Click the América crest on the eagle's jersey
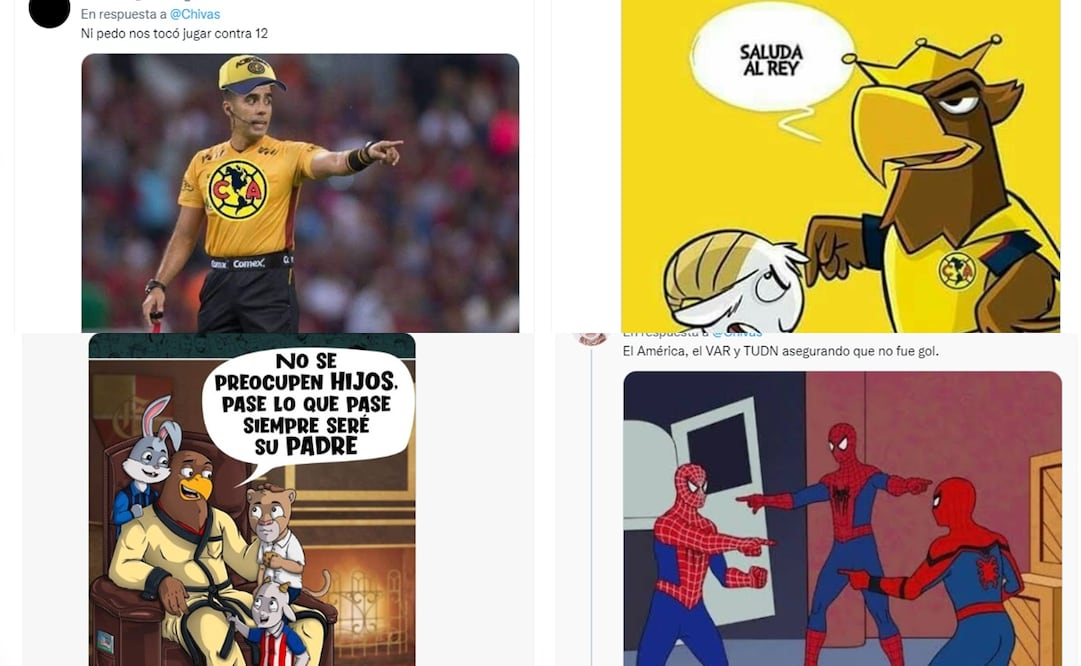 coord(958,271)
